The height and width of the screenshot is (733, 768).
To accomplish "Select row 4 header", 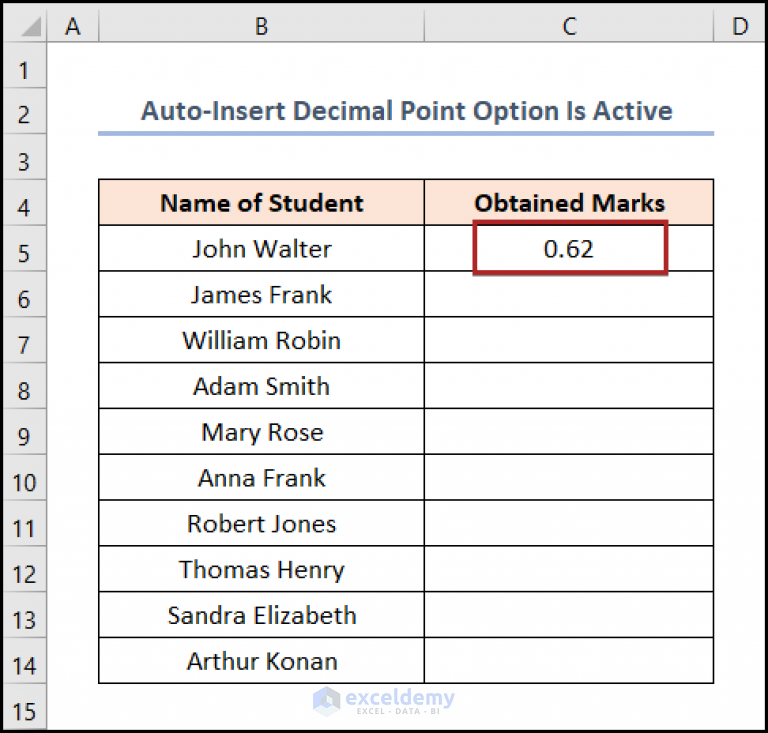I will point(24,203).
